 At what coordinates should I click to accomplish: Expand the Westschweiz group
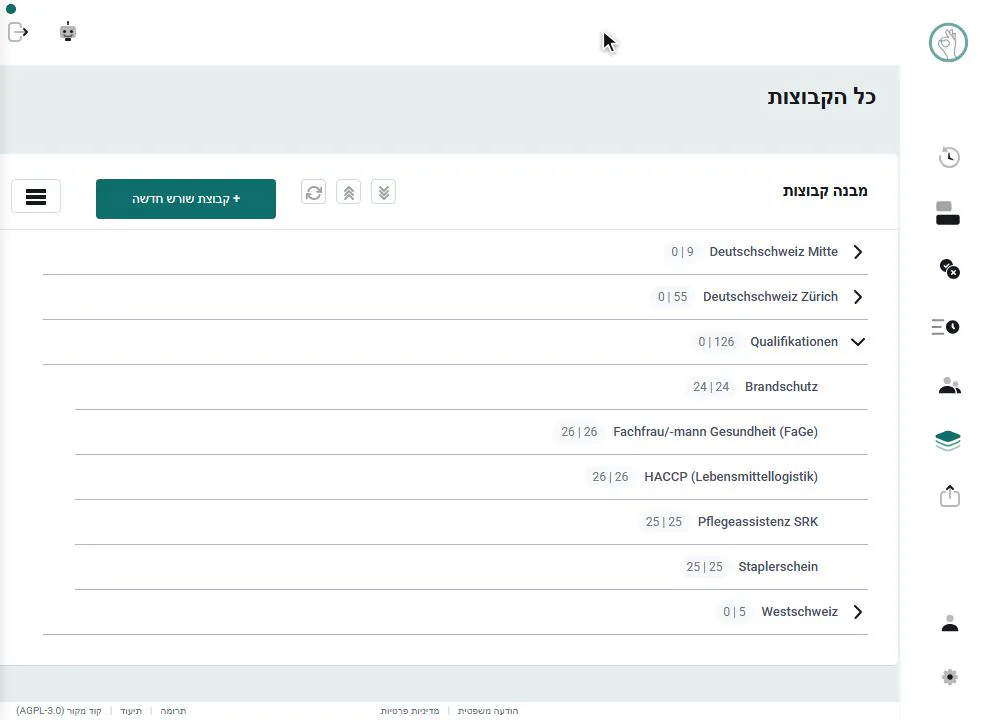pos(858,612)
